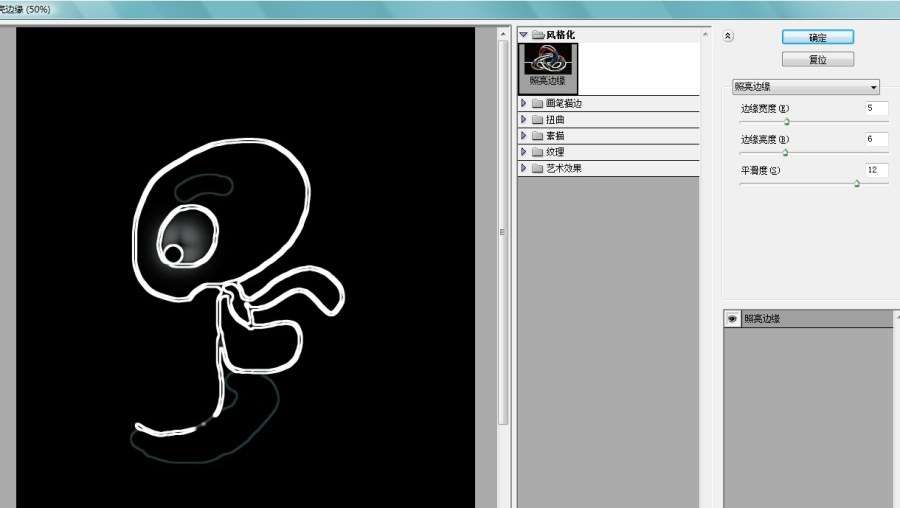Click the 边缘宽度 label
The height and width of the screenshot is (508, 900).
(765, 108)
